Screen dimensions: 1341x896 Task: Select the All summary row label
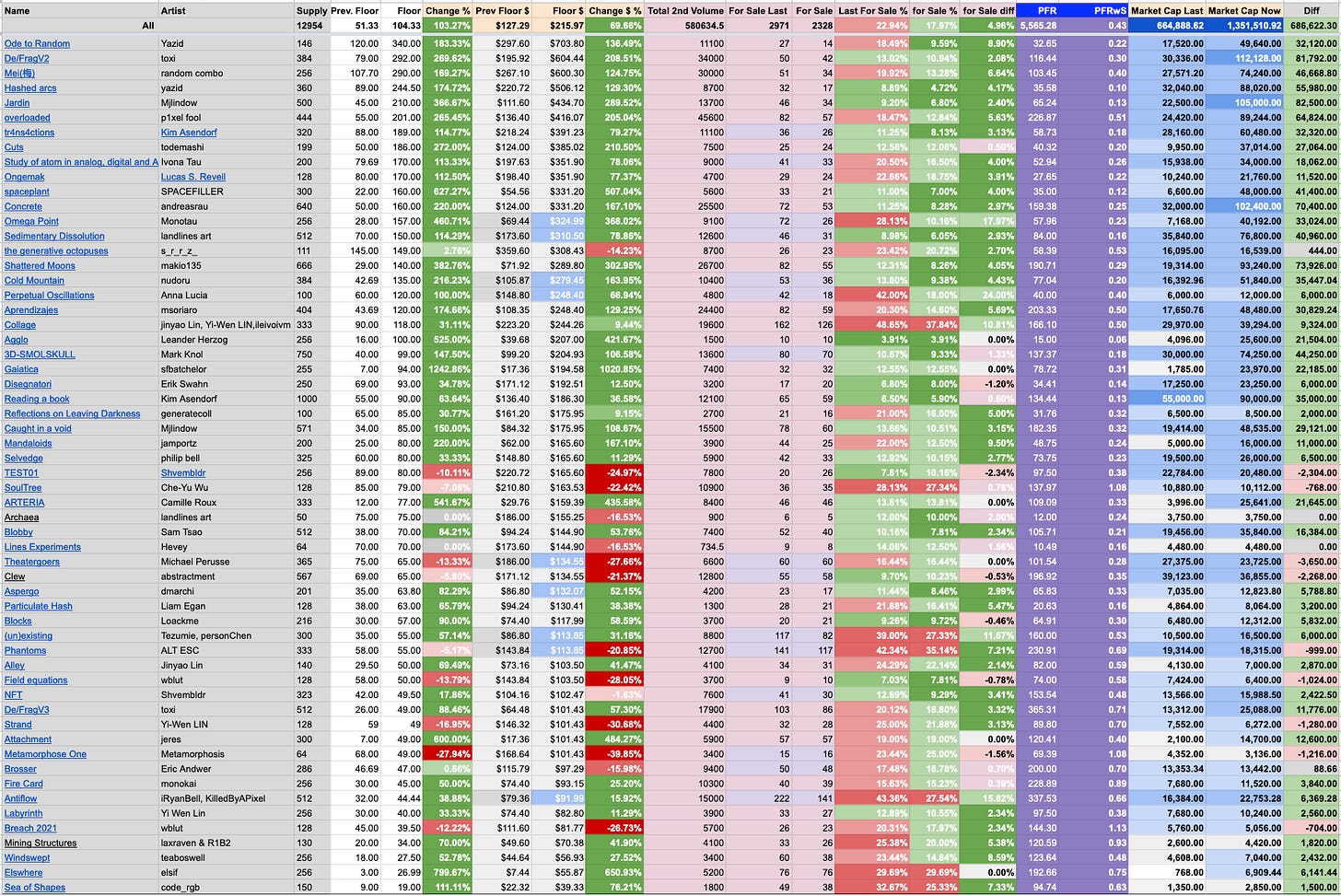(x=148, y=25)
